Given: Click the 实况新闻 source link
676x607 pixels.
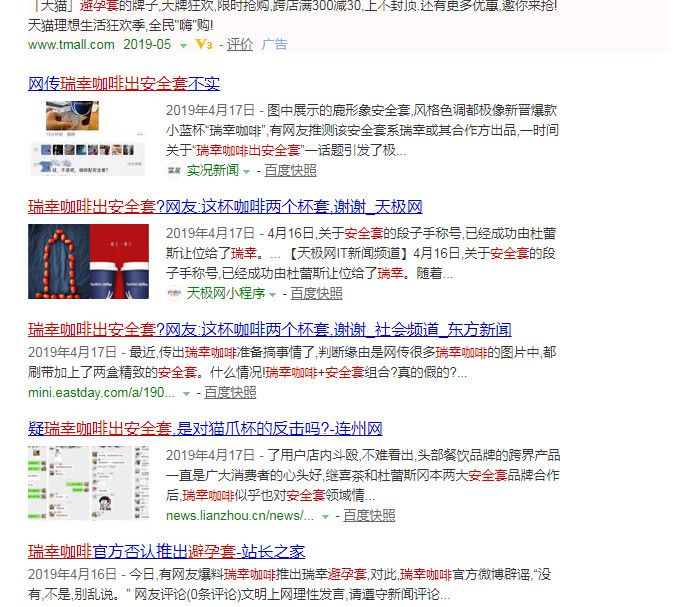Looking at the screenshot, I should point(213,170).
